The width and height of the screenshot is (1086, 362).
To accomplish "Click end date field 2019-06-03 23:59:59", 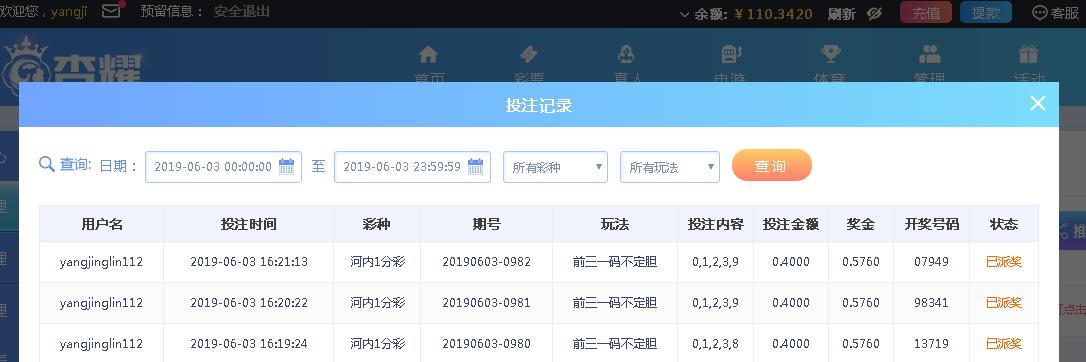I will (x=412, y=167).
